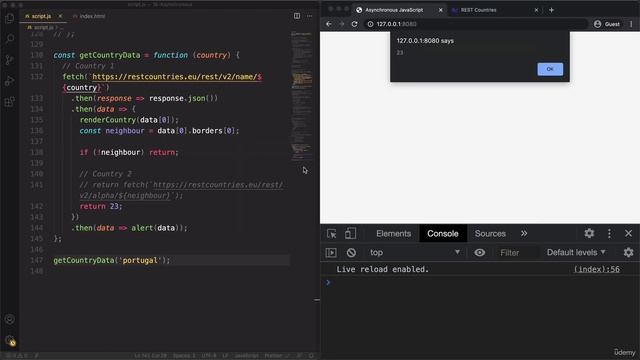640x360 pixels.
Task: Reload the browser page
Action: pos(354,24)
